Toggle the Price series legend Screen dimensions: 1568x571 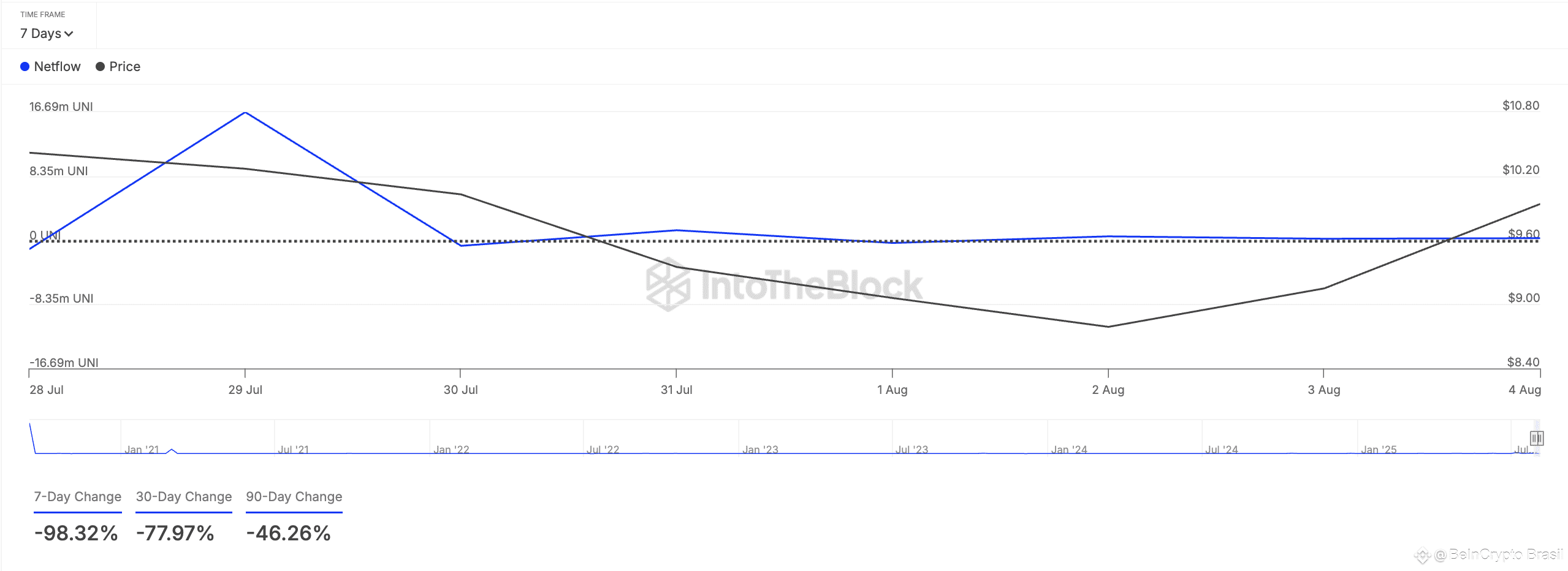point(118,66)
